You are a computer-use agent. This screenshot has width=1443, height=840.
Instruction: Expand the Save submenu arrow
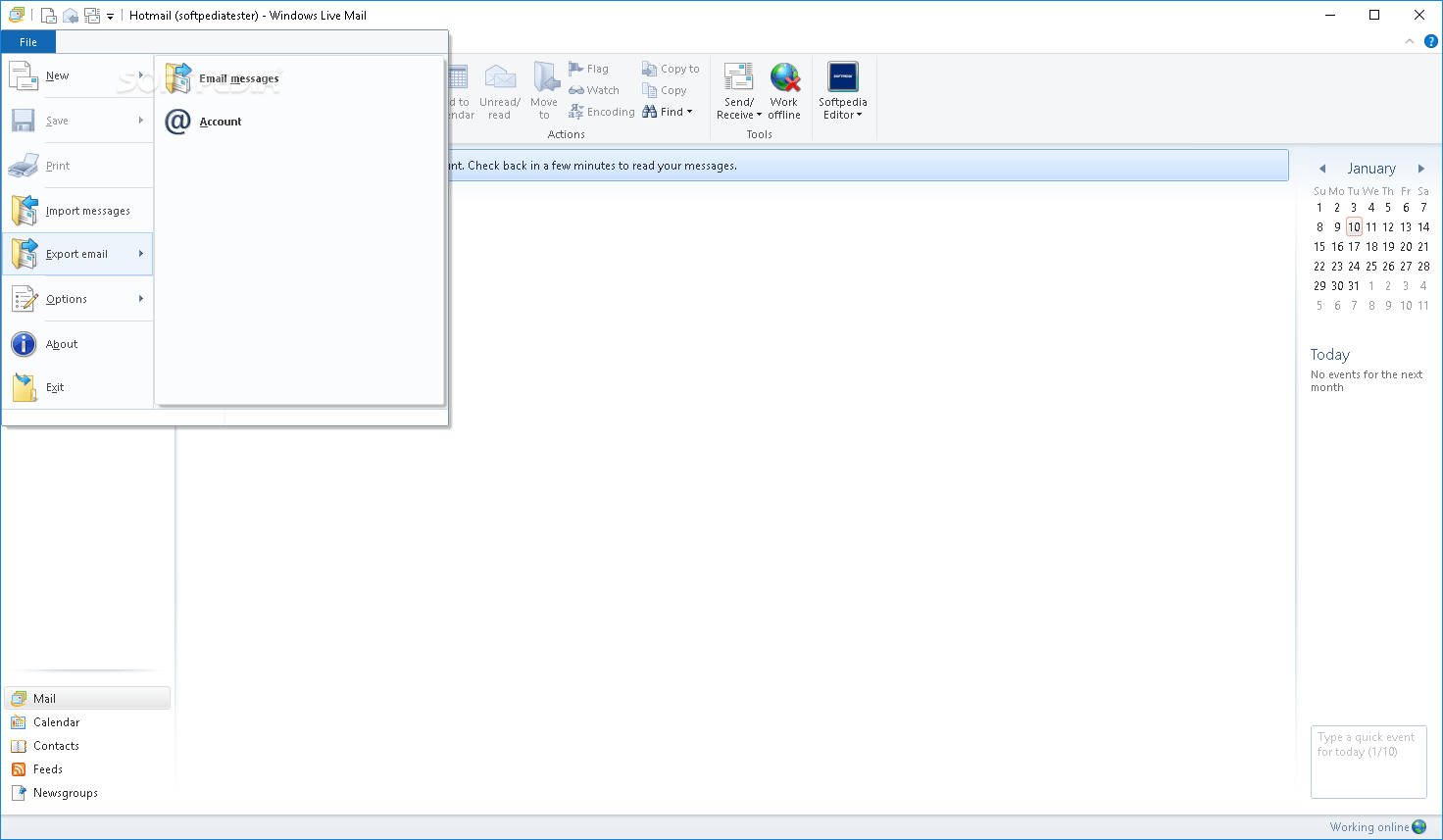click(141, 121)
